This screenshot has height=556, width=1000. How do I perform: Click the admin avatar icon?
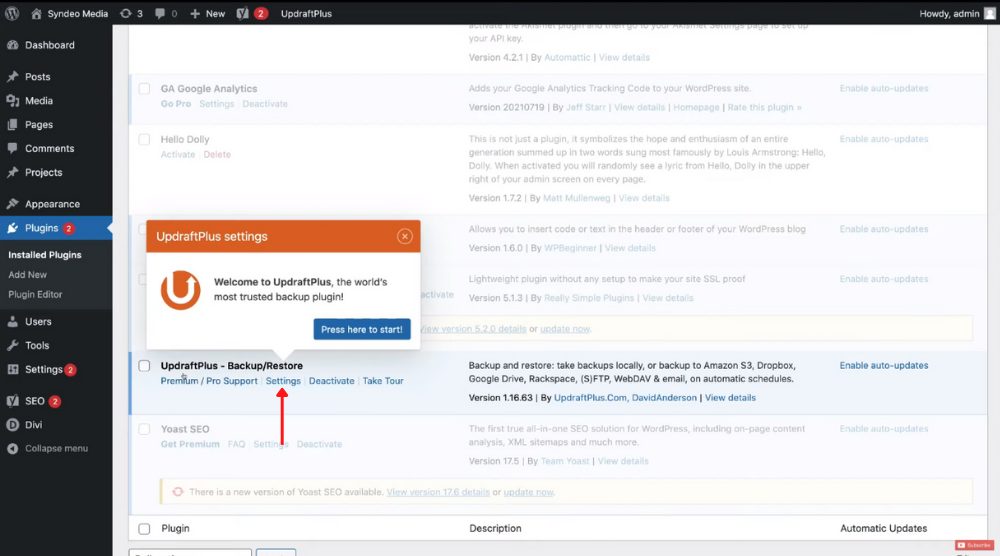(990, 13)
